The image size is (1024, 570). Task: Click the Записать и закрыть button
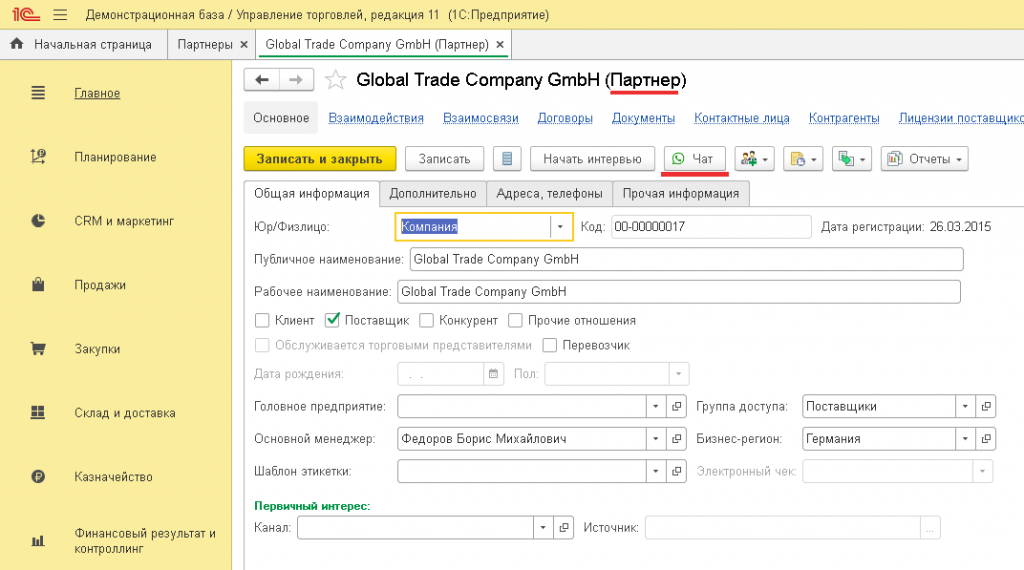coord(319,159)
